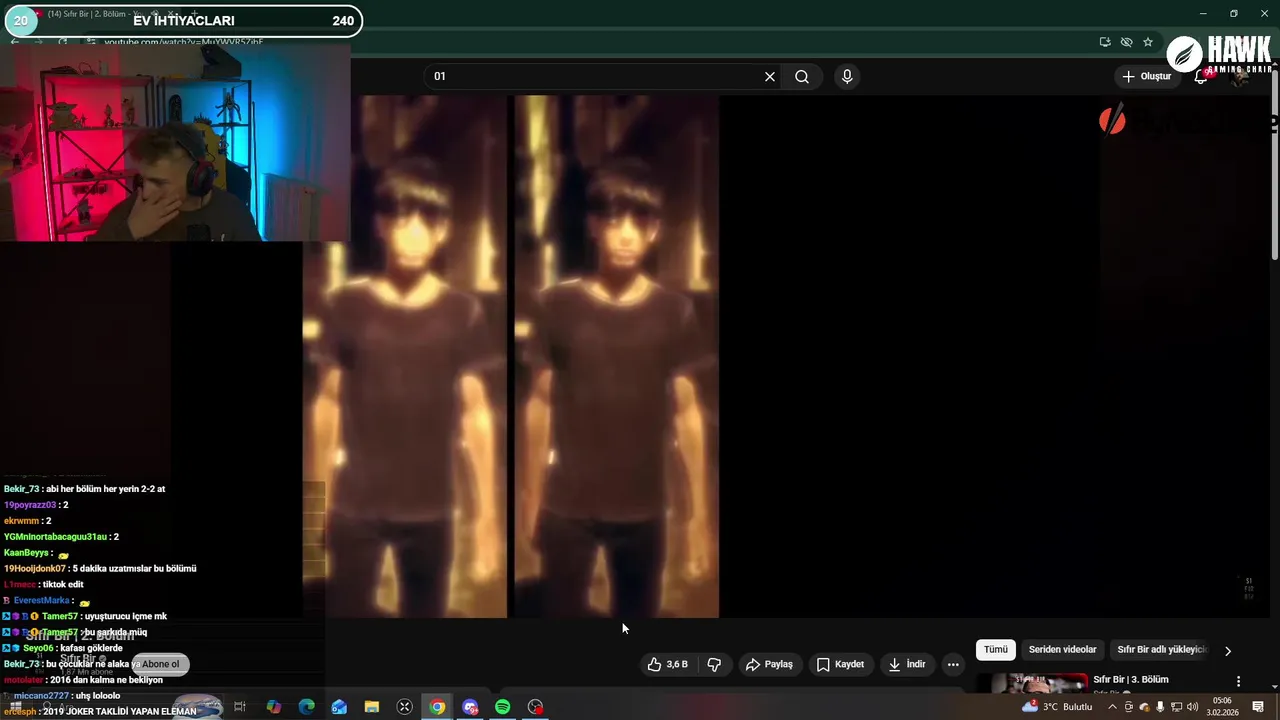Click the YouTube search magnifier button
Viewport: 1280px width, 720px height.
click(802, 76)
